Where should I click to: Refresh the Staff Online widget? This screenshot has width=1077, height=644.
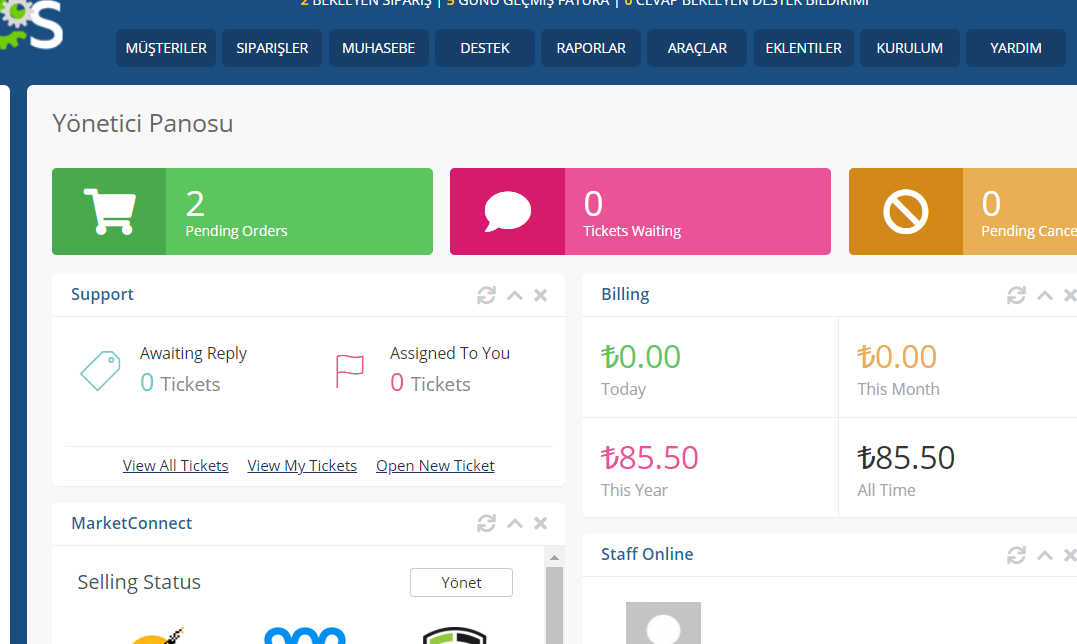tap(1016, 555)
